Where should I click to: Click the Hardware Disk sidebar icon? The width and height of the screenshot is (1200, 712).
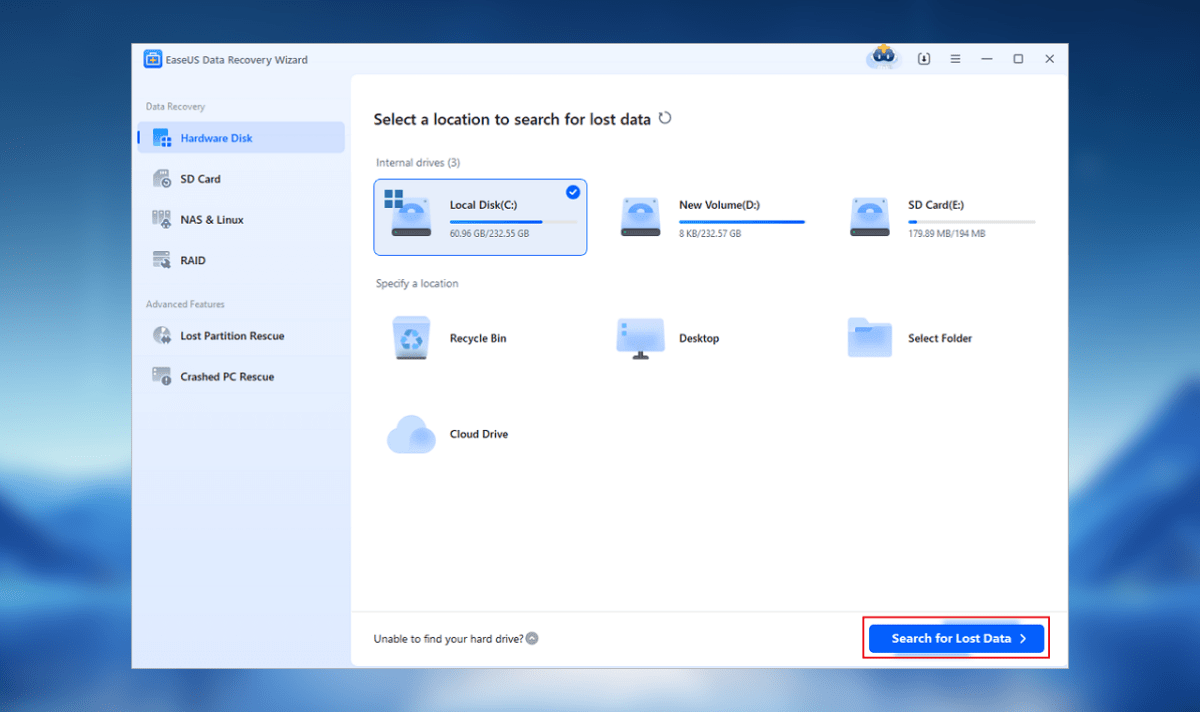(x=162, y=138)
